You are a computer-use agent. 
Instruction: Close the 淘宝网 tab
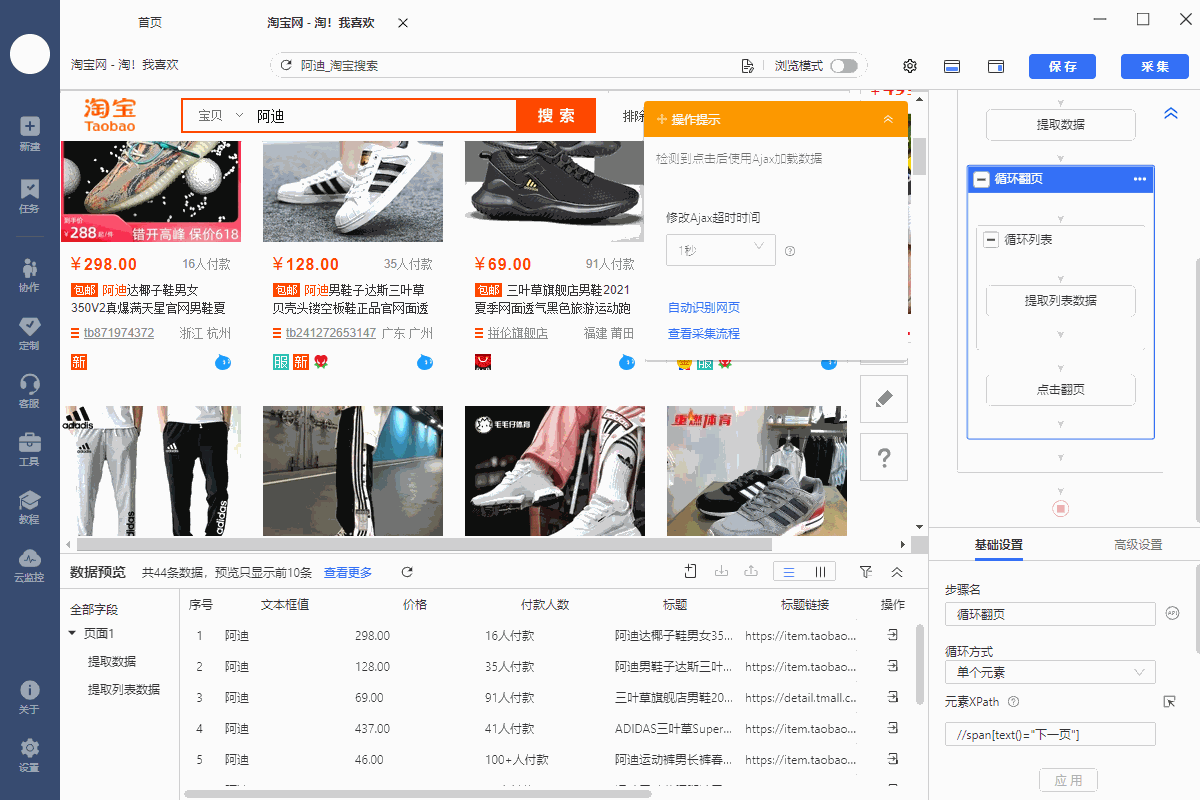[x=402, y=22]
